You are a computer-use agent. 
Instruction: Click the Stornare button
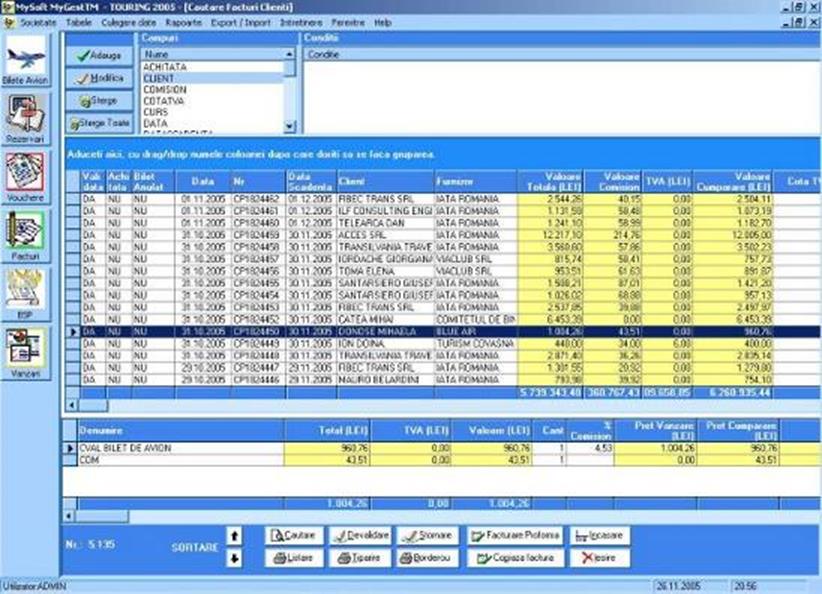coord(428,536)
